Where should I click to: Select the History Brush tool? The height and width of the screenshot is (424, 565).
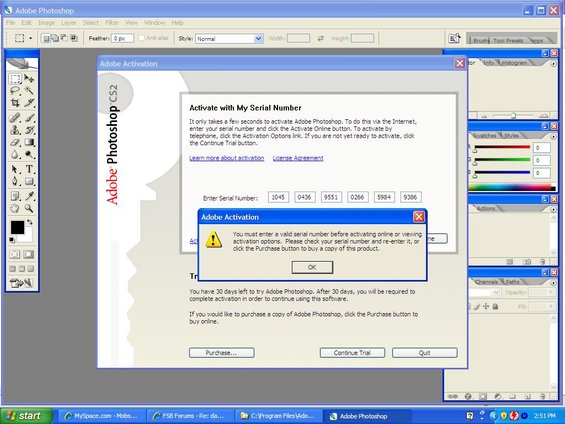pyautogui.click(x=29, y=130)
